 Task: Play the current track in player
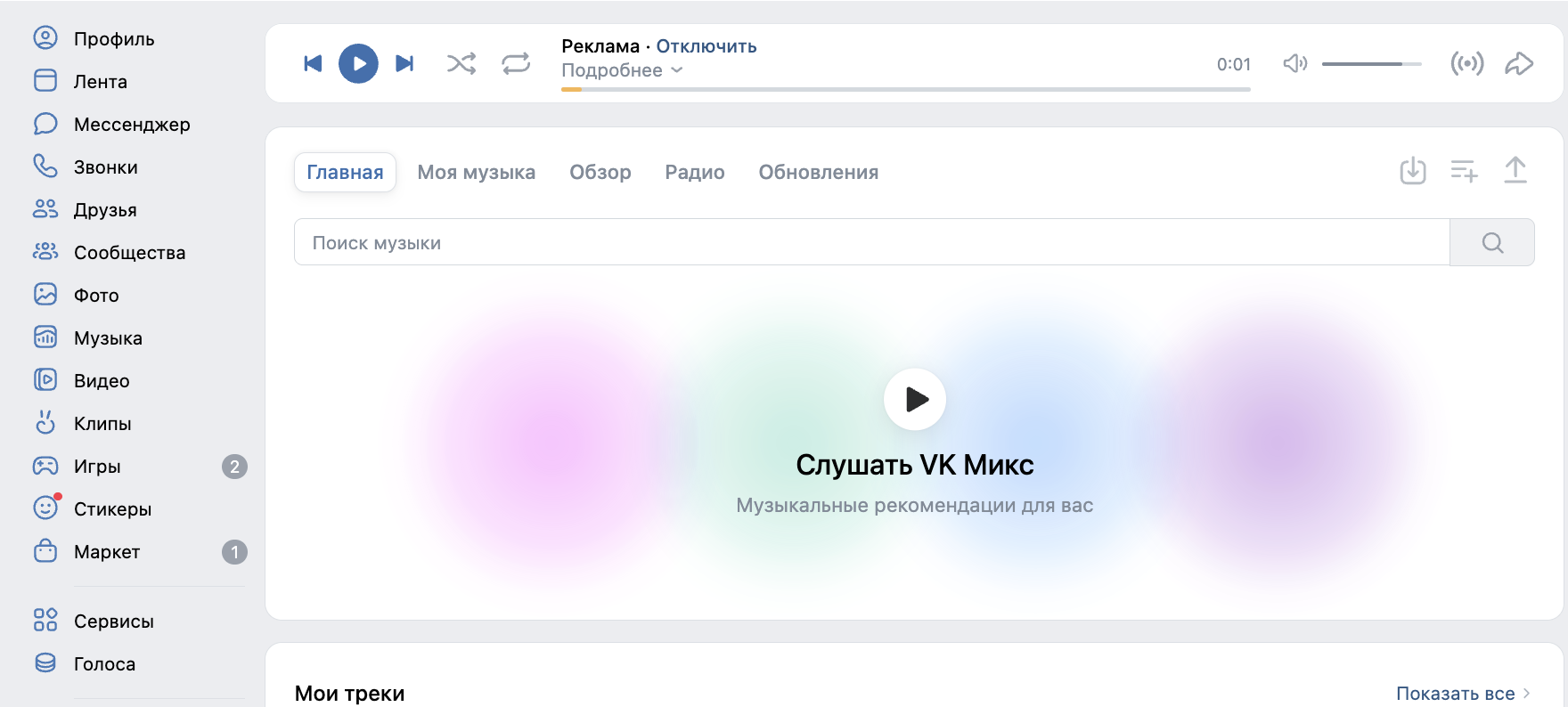coord(358,63)
